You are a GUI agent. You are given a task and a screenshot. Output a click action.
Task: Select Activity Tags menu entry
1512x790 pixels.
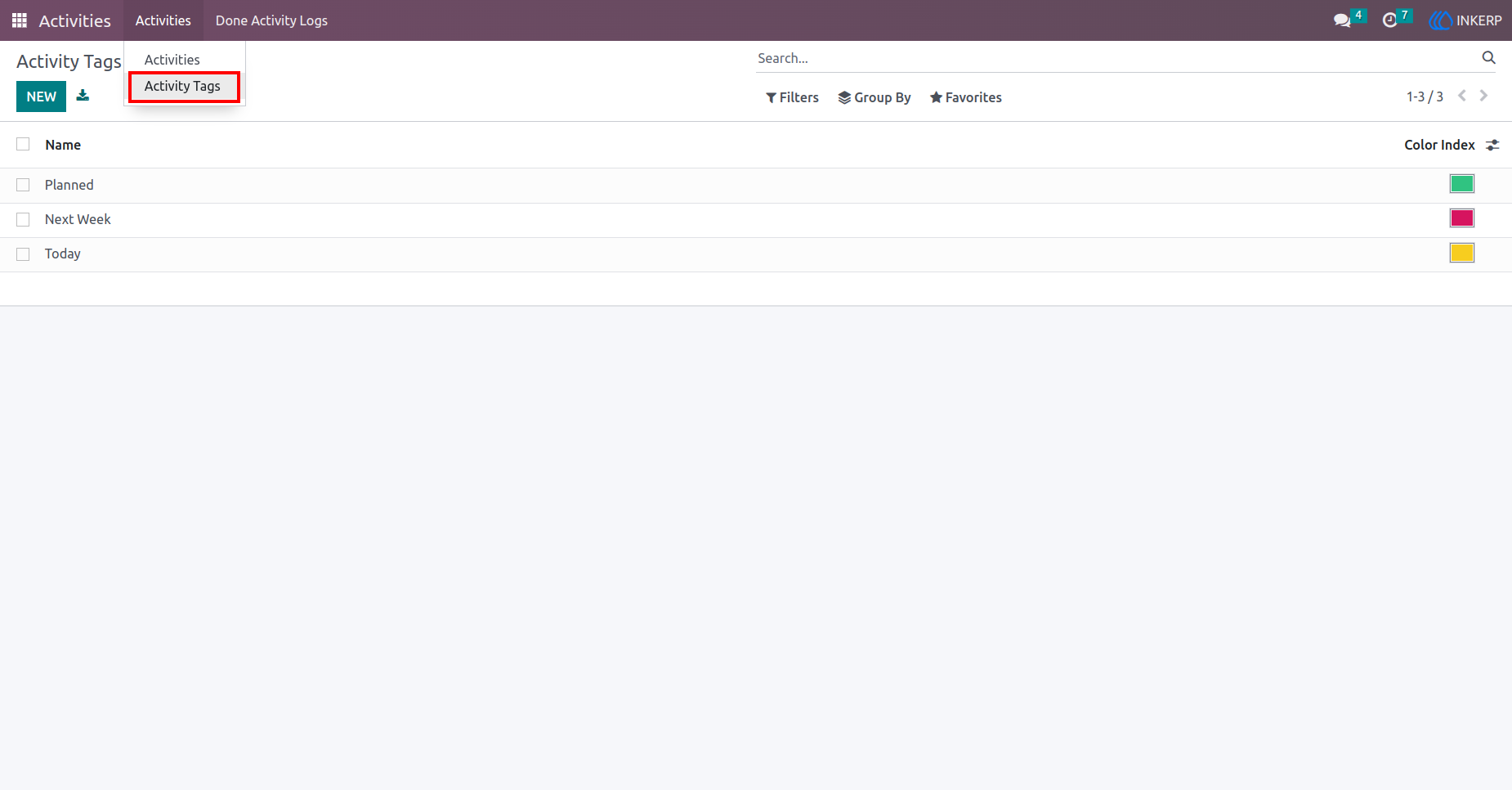click(x=182, y=86)
